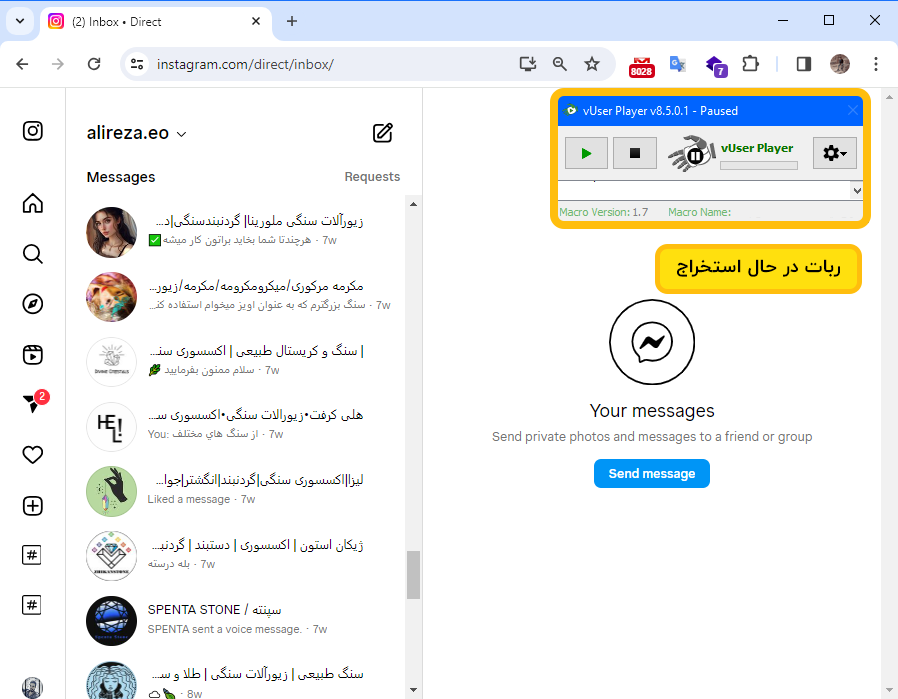Click the site information icon in address bar
The height and width of the screenshot is (699, 898).
click(137, 64)
